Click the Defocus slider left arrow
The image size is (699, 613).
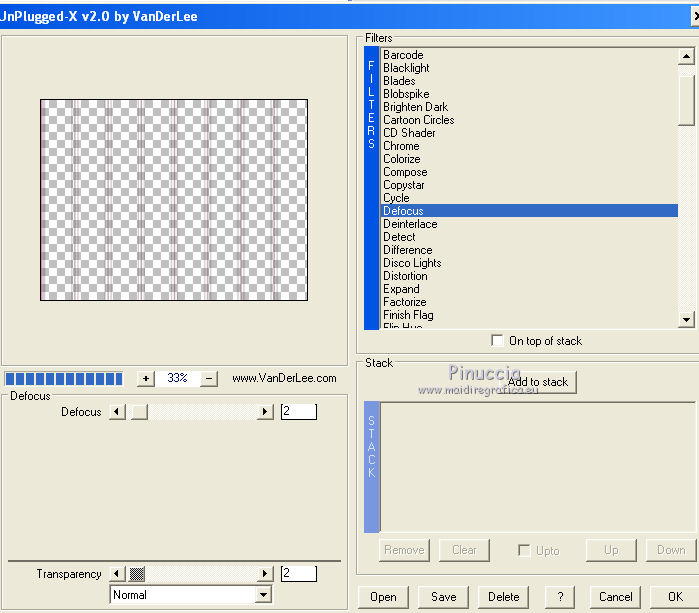click(x=117, y=411)
